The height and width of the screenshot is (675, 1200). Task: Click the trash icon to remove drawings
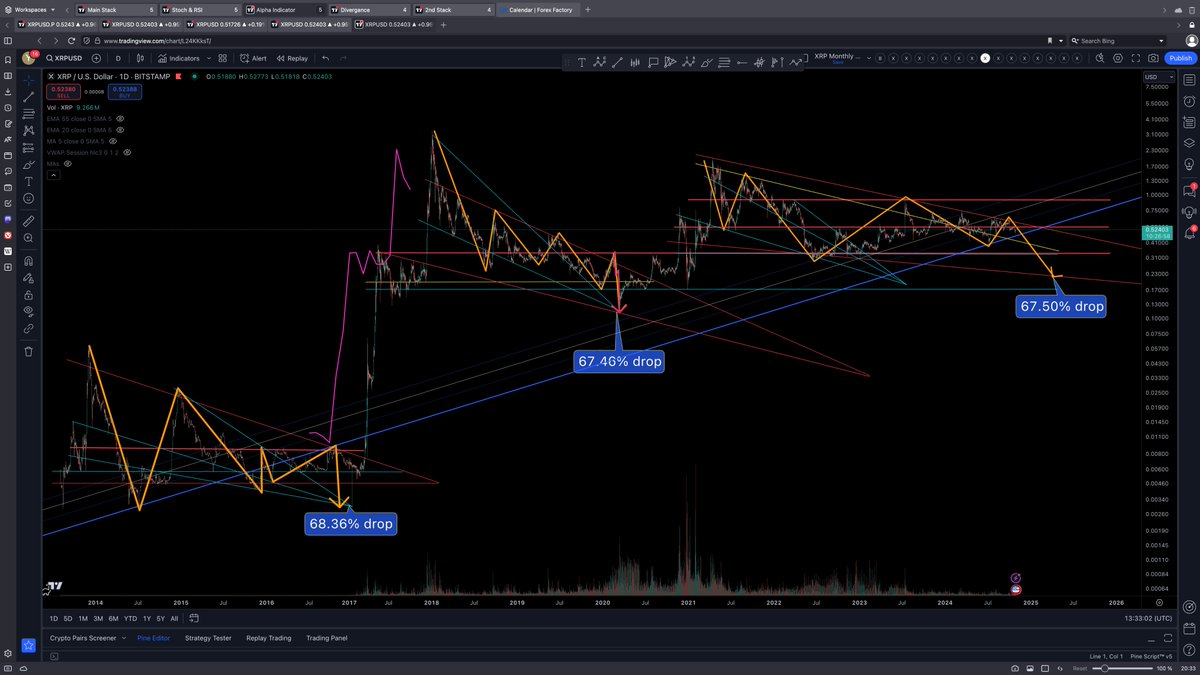(x=28, y=351)
